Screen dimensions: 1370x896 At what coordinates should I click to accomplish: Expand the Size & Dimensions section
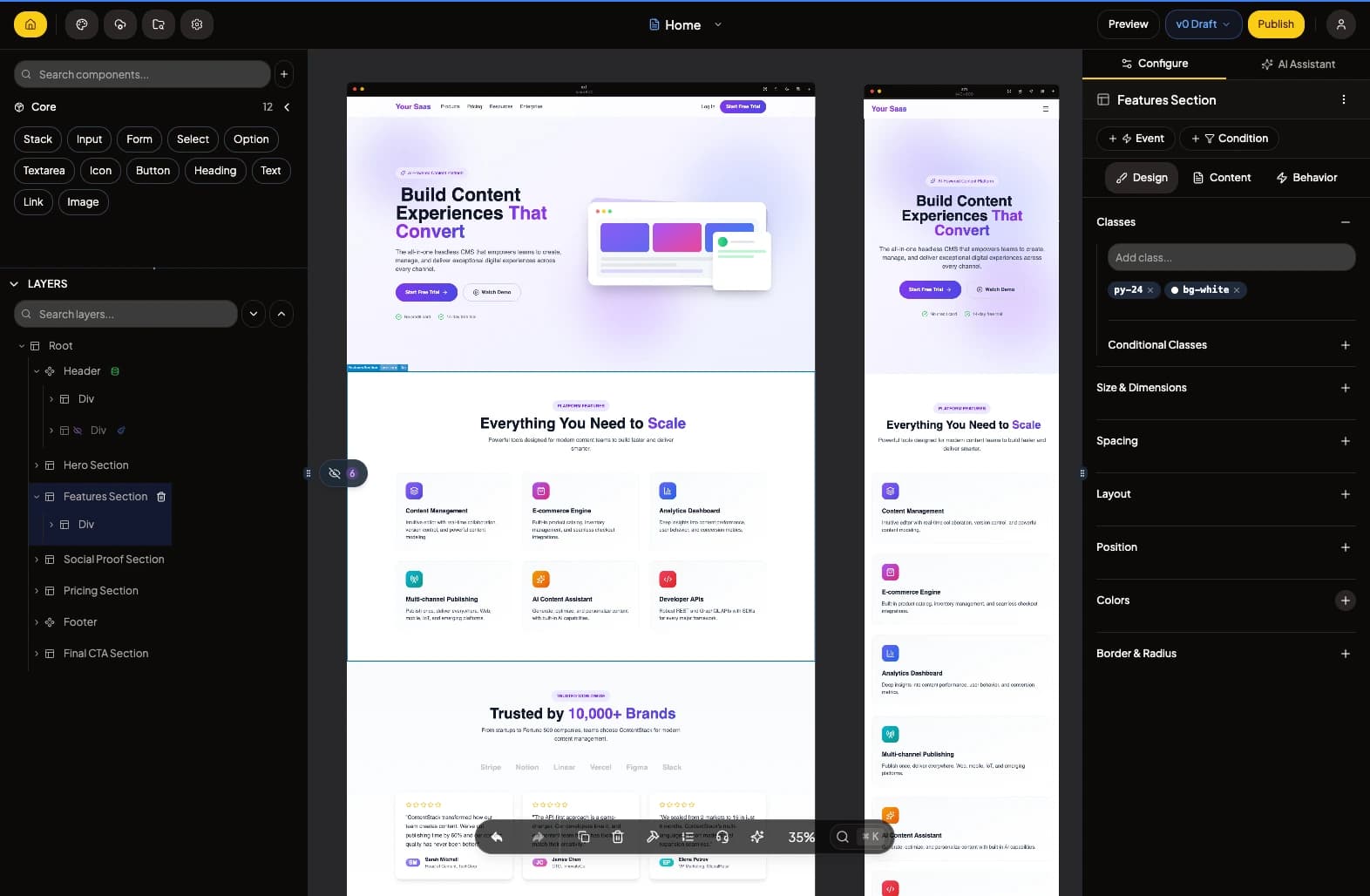pos(1345,388)
